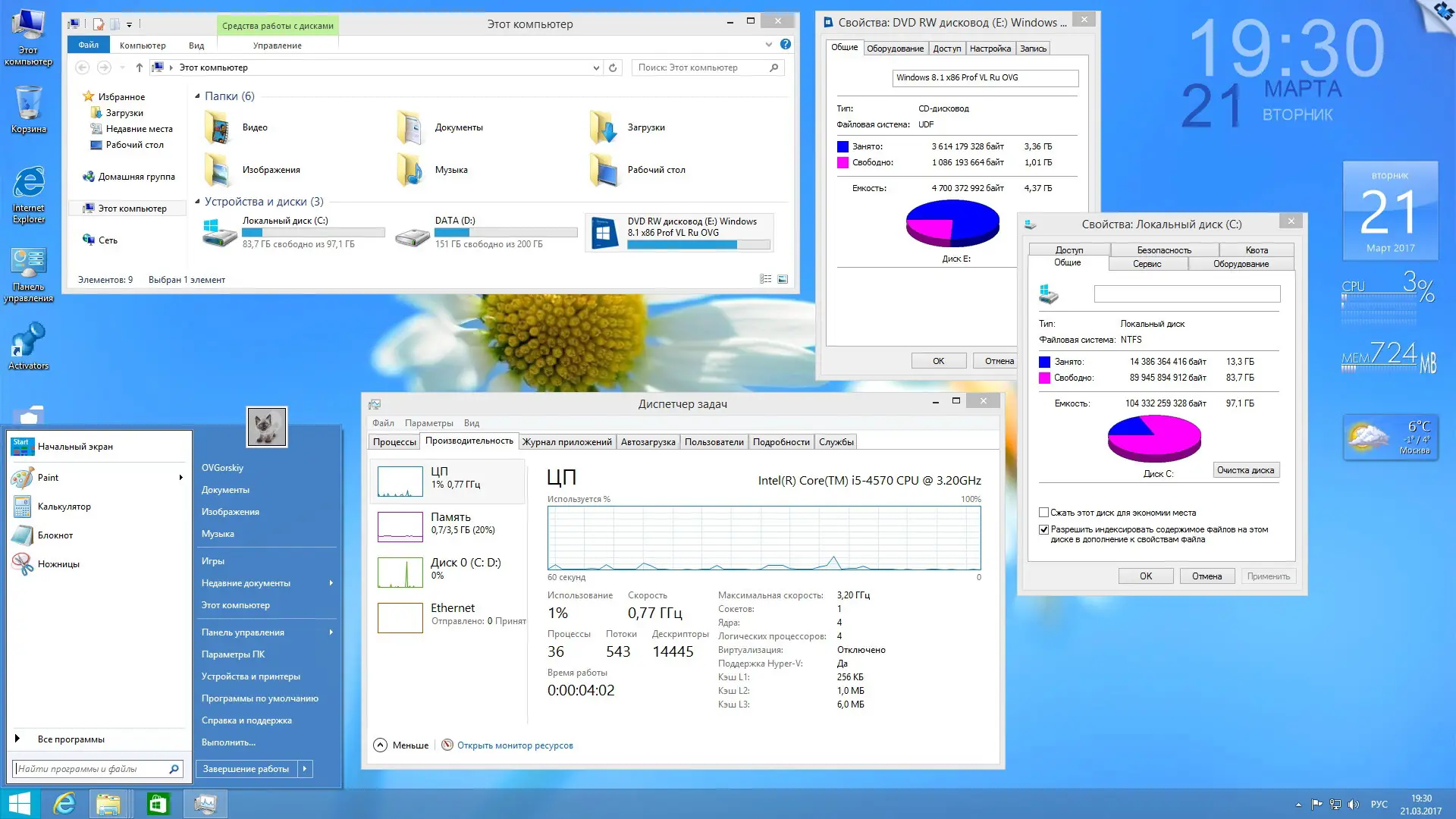Expand the Recent documents submenu
Screen dimensions: 1456x819
pyautogui.click(x=331, y=583)
